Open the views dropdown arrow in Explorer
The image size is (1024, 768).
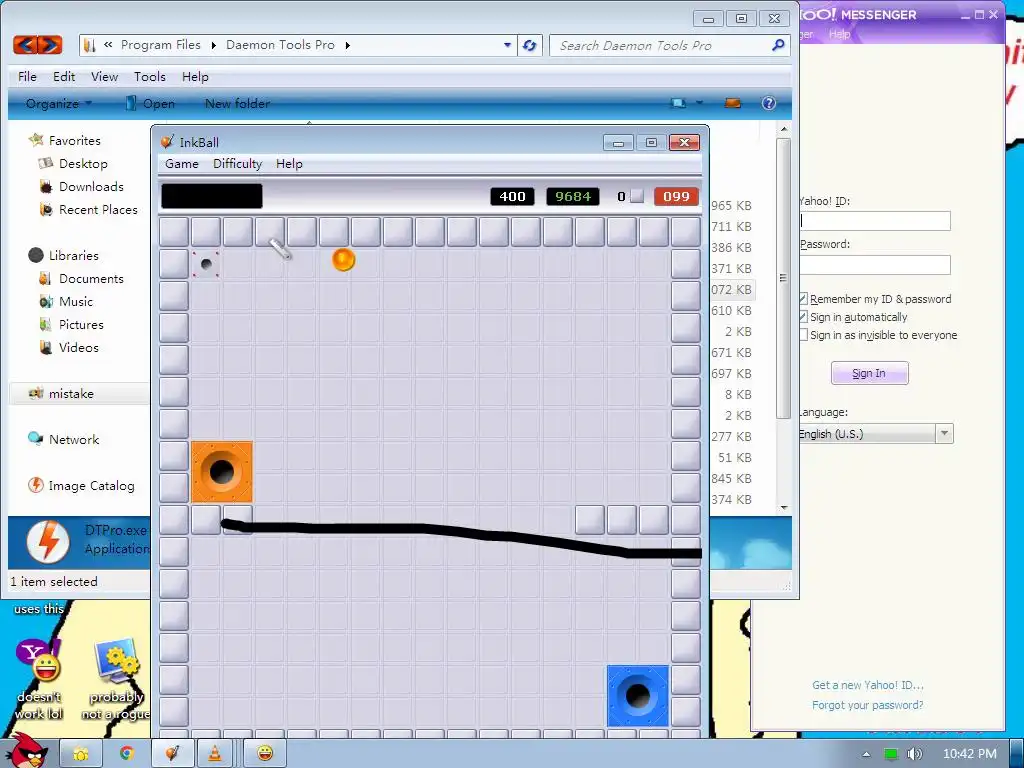click(699, 103)
